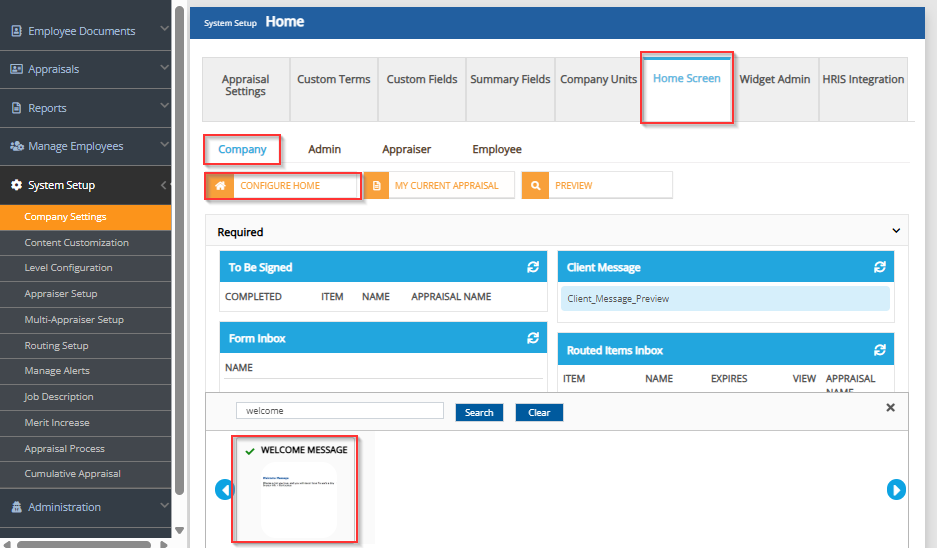Refresh the Client Message widget
Viewport: 937px width, 548px height.
tap(880, 267)
